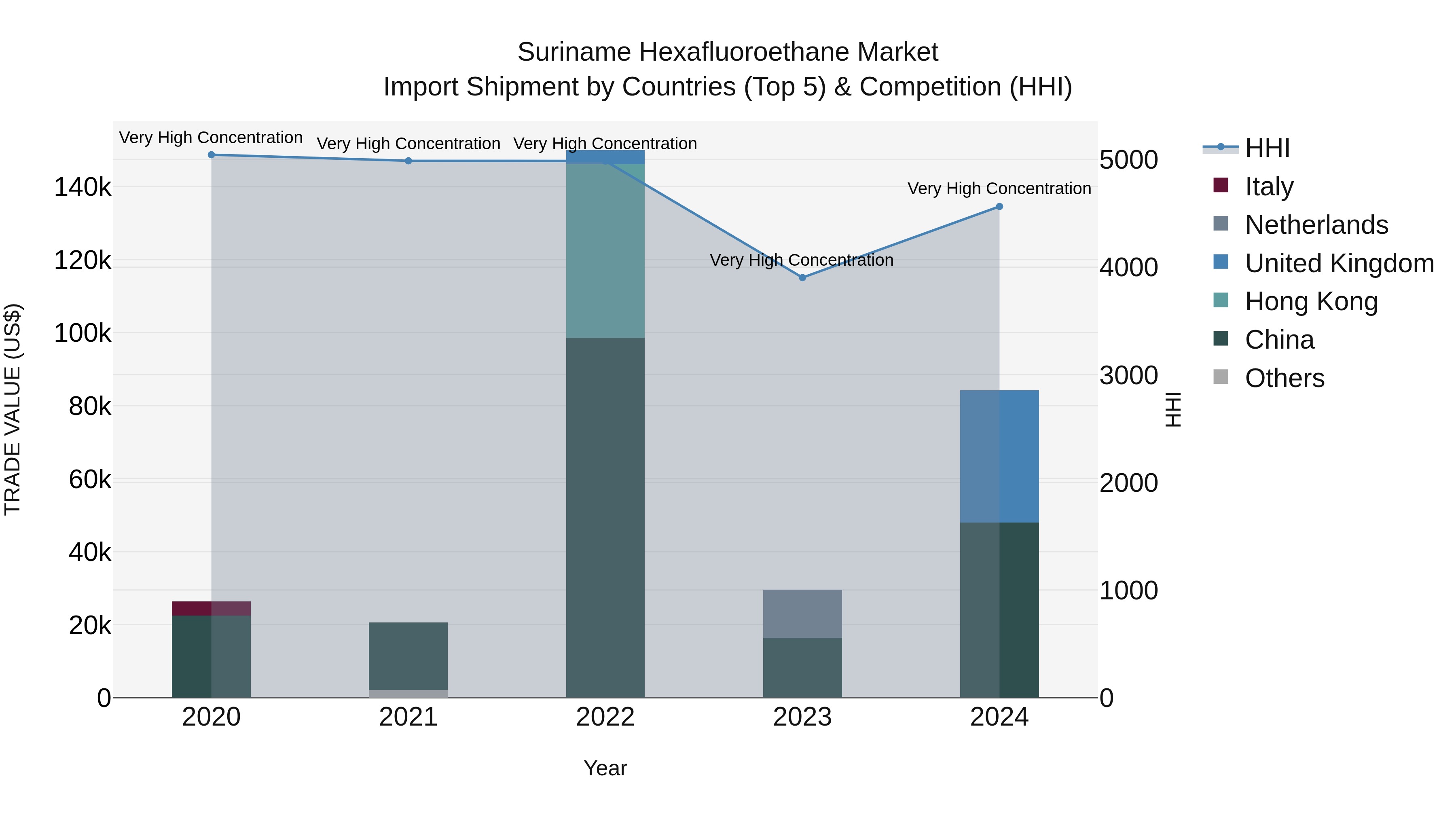Screen dimensions: 1456x819
Task: Click the United Kingdom bar segment in 2024
Action: point(999,457)
